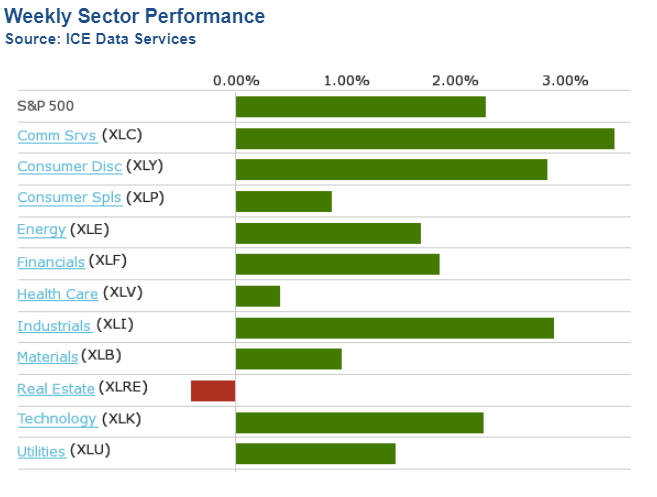Click the Comm Srvs performance bar
657x497 pixels.
(x=424, y=138)
